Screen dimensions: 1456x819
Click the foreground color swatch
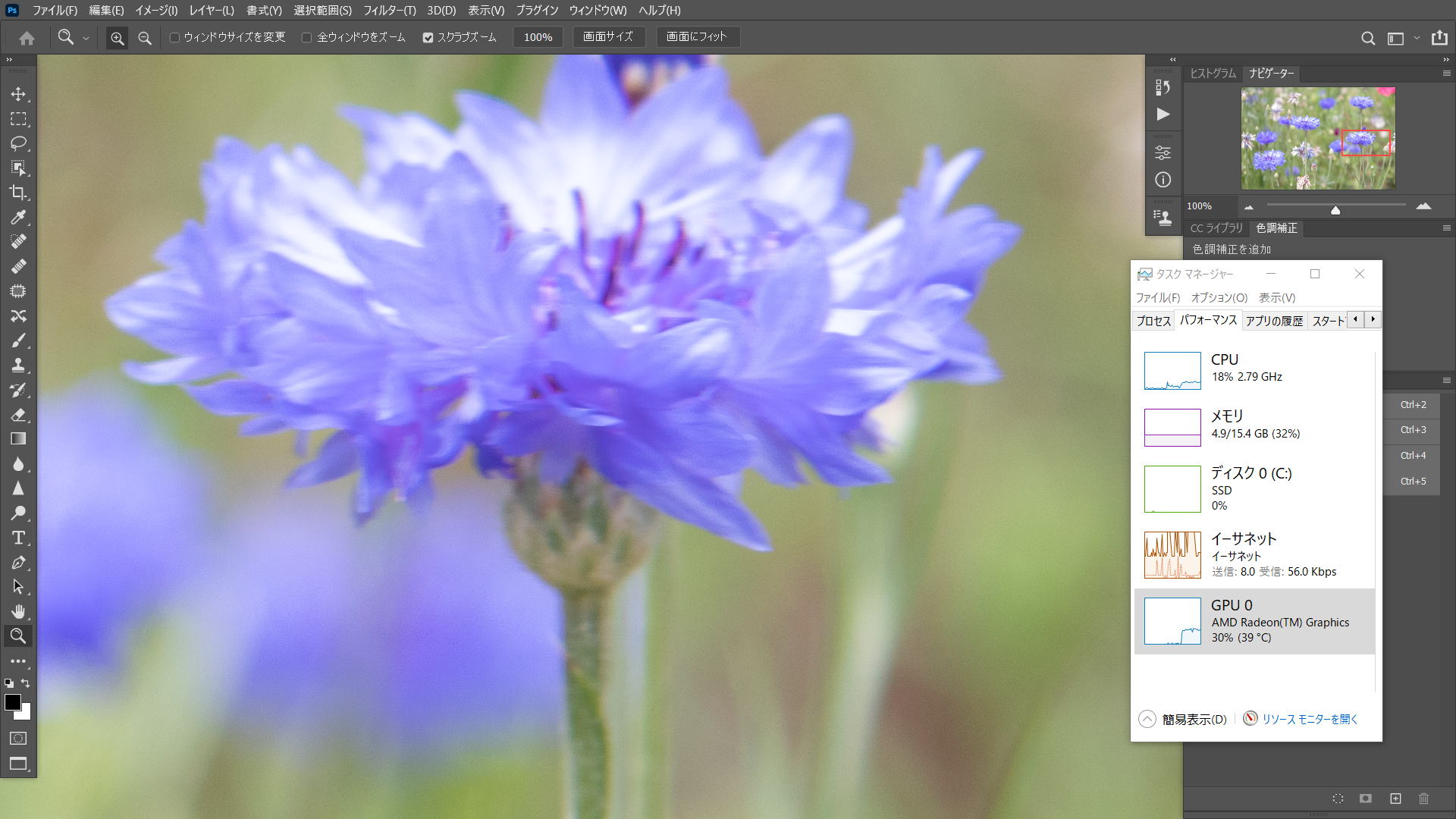click(x=12, y=701)
